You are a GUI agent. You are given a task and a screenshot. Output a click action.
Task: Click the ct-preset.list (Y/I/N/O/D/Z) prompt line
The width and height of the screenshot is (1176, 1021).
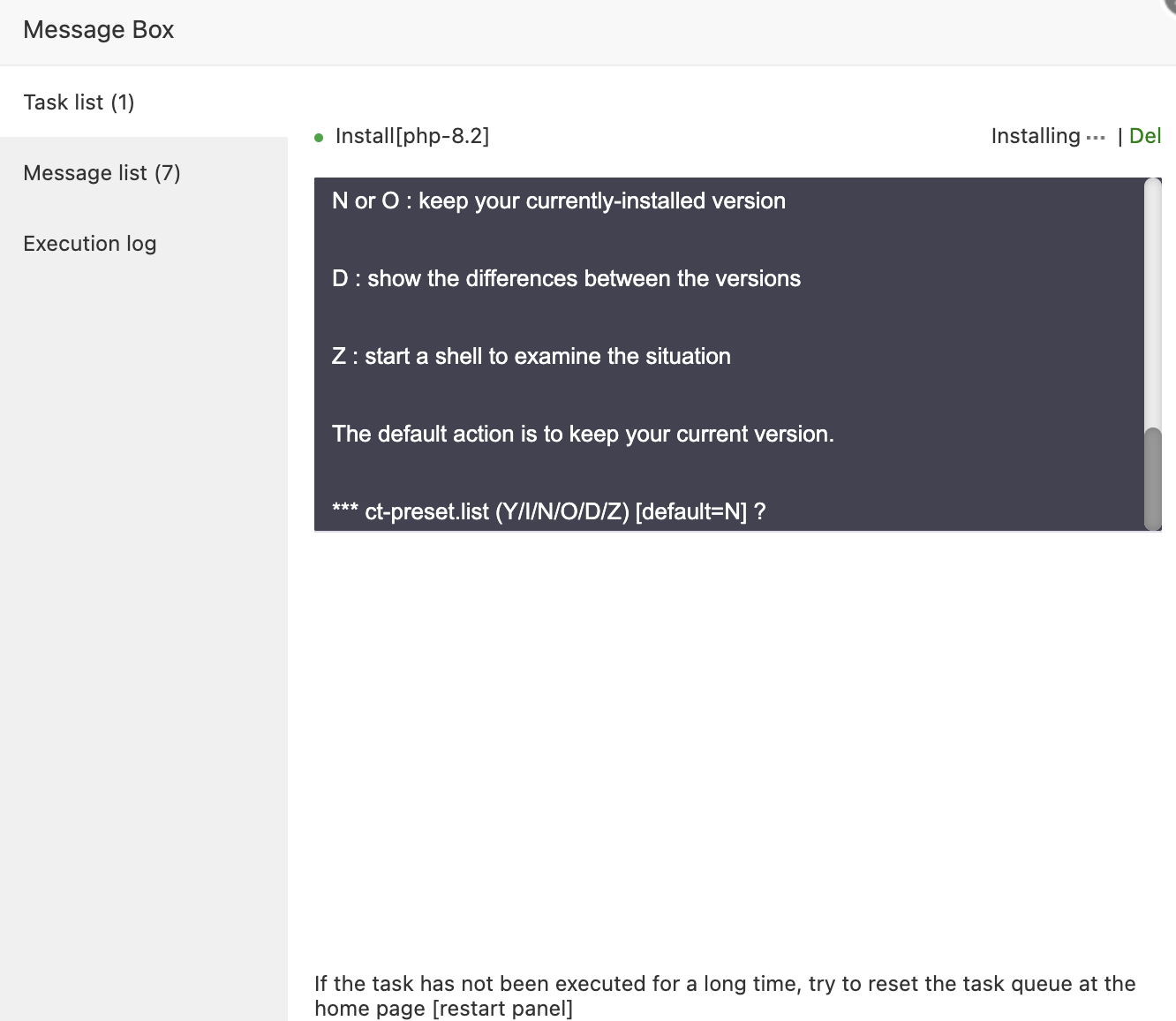(x=548, y=512)
